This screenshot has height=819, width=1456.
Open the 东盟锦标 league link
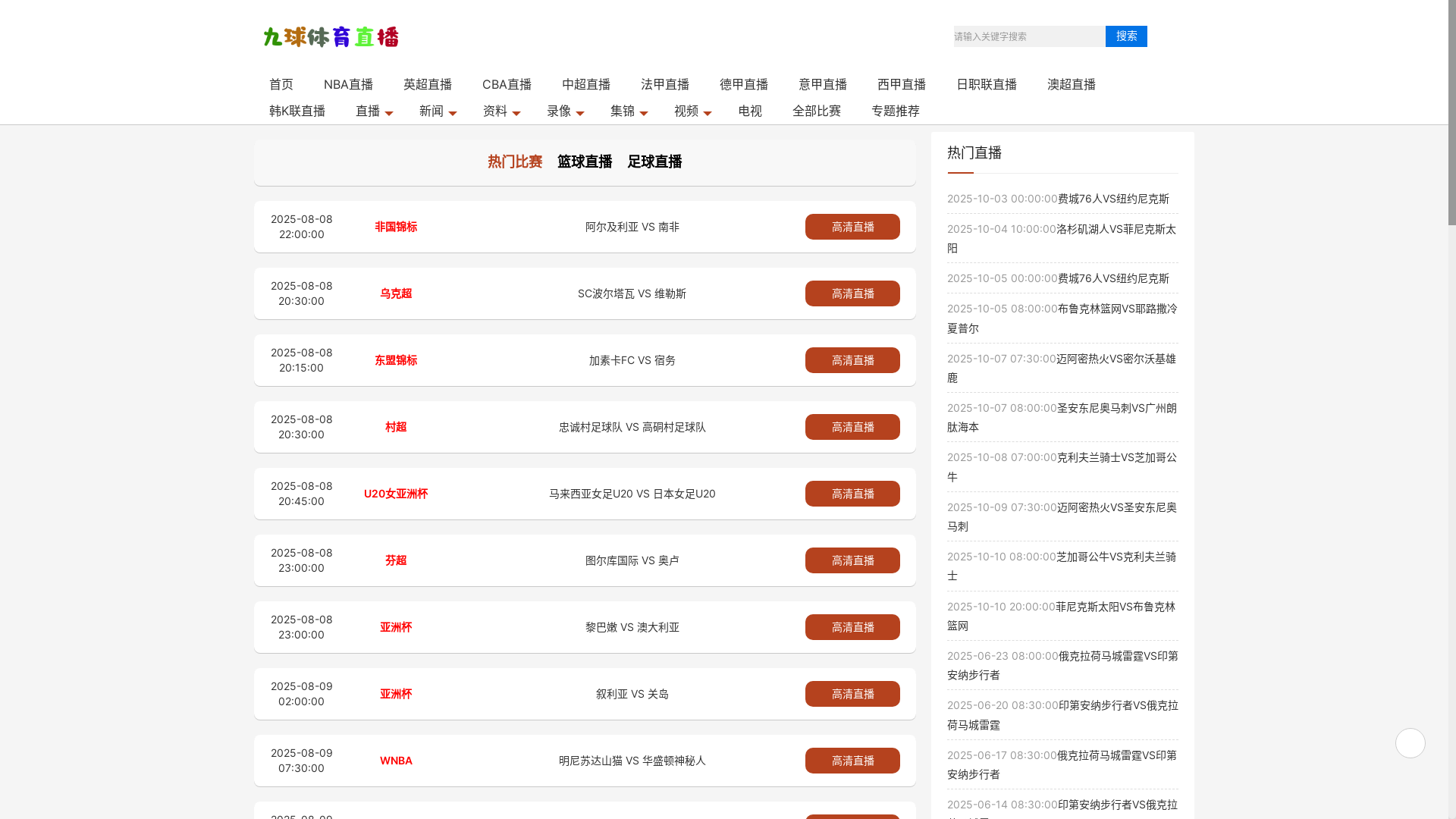pos(396,360)
